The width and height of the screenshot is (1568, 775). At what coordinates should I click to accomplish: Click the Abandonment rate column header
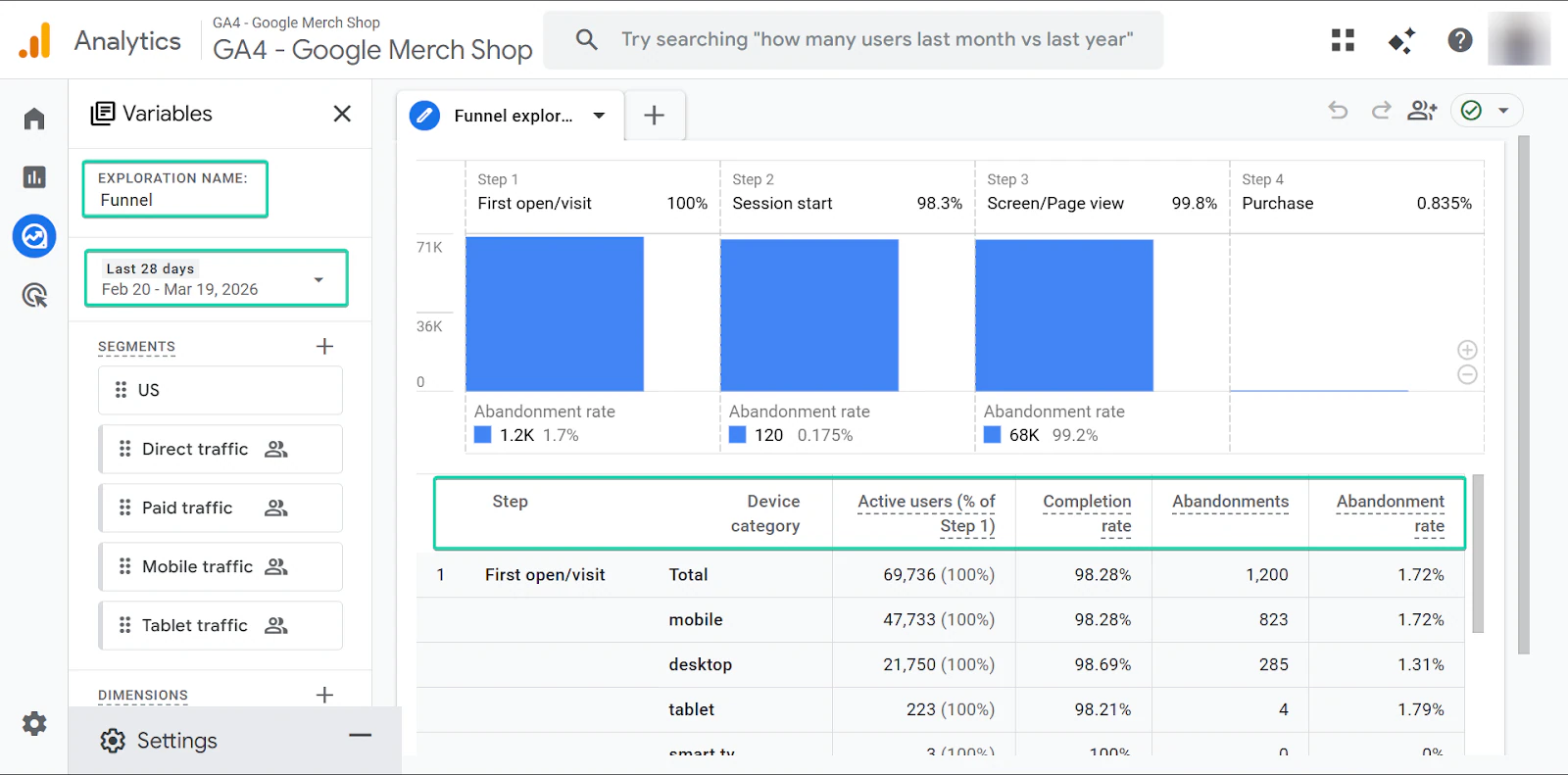pos(1390,513)
